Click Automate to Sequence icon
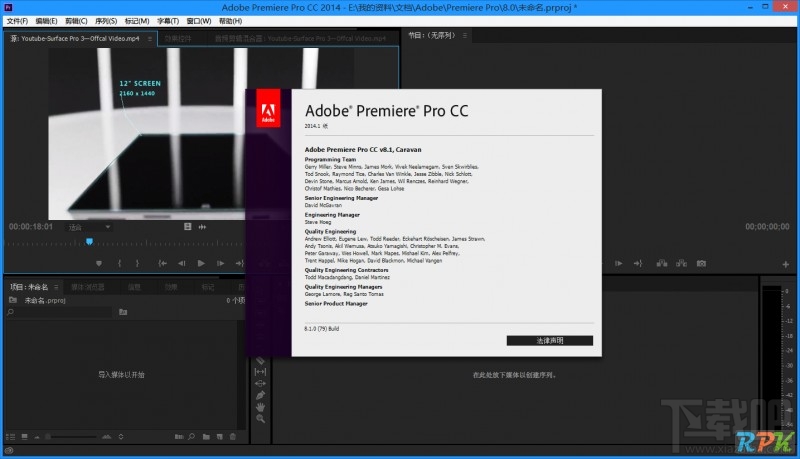This screenshot has height=459, width=800. [x=179, y=437]
